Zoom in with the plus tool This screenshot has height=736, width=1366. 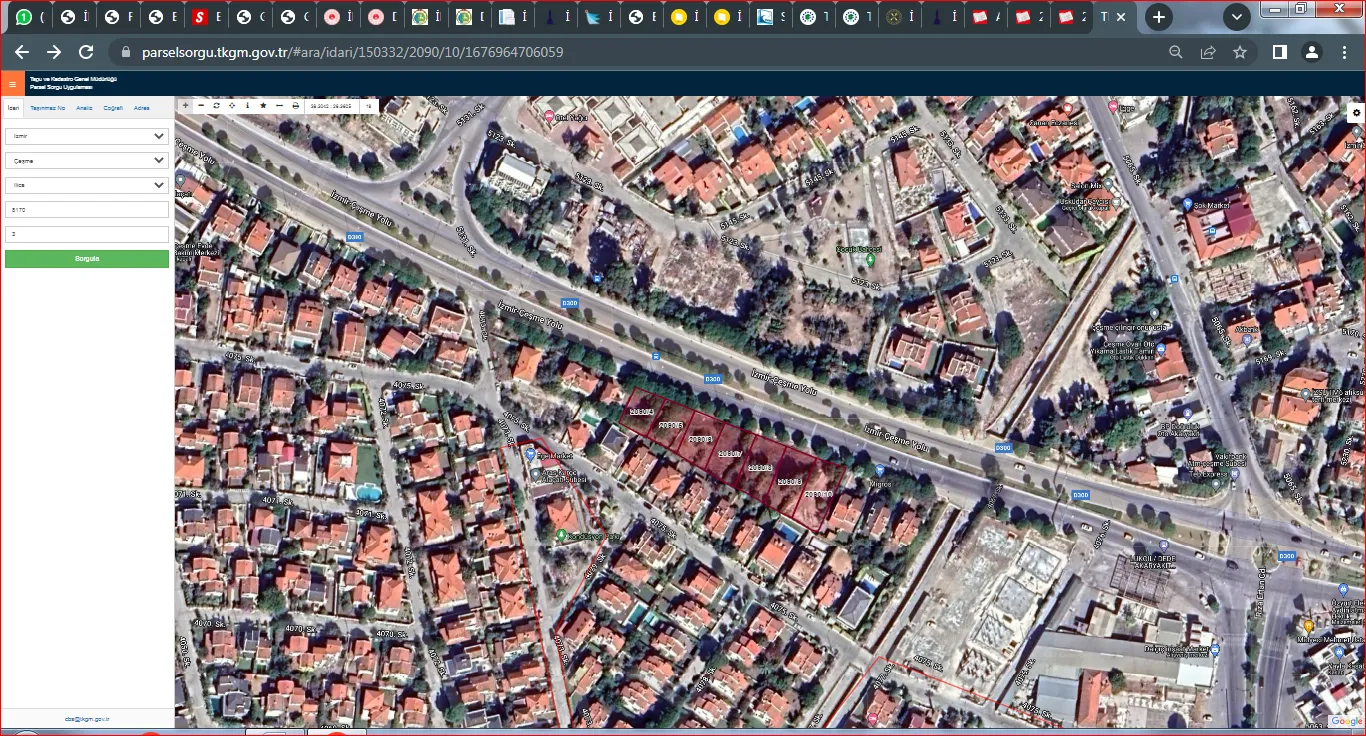pos(185,105)
